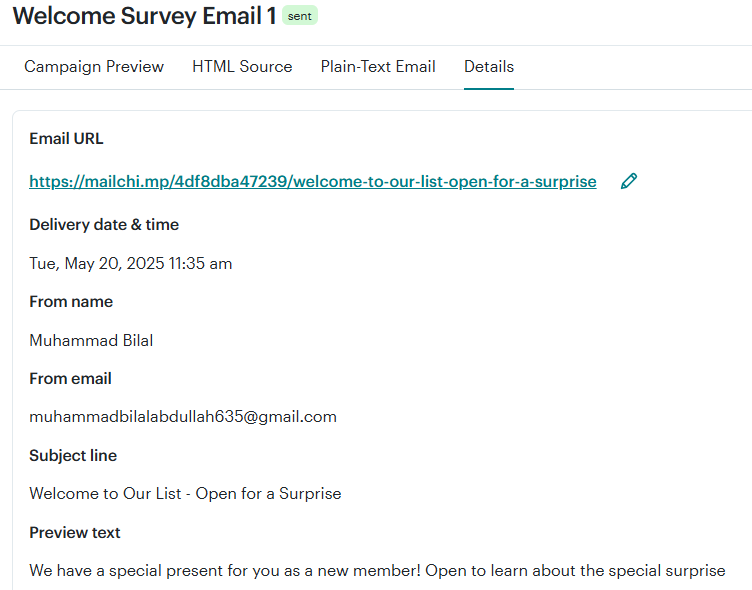Viewport: 752px width, 590px height.
Task: Switch to the HTML Source tab
Action: pyautogui.click(x=242, y=67)
